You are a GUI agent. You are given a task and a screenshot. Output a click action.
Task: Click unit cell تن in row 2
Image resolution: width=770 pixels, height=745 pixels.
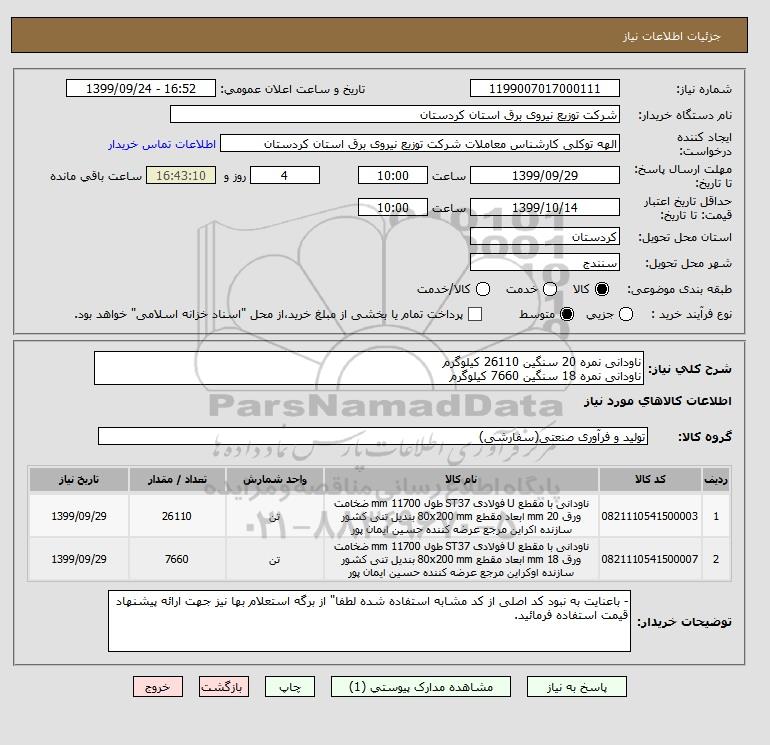coord(275,559)
